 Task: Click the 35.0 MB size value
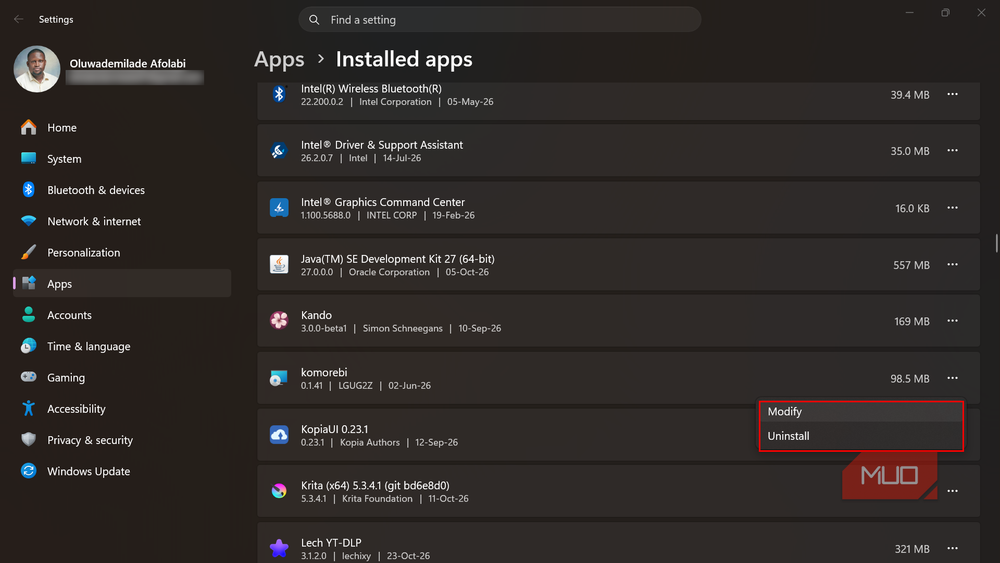pos(910,151)
